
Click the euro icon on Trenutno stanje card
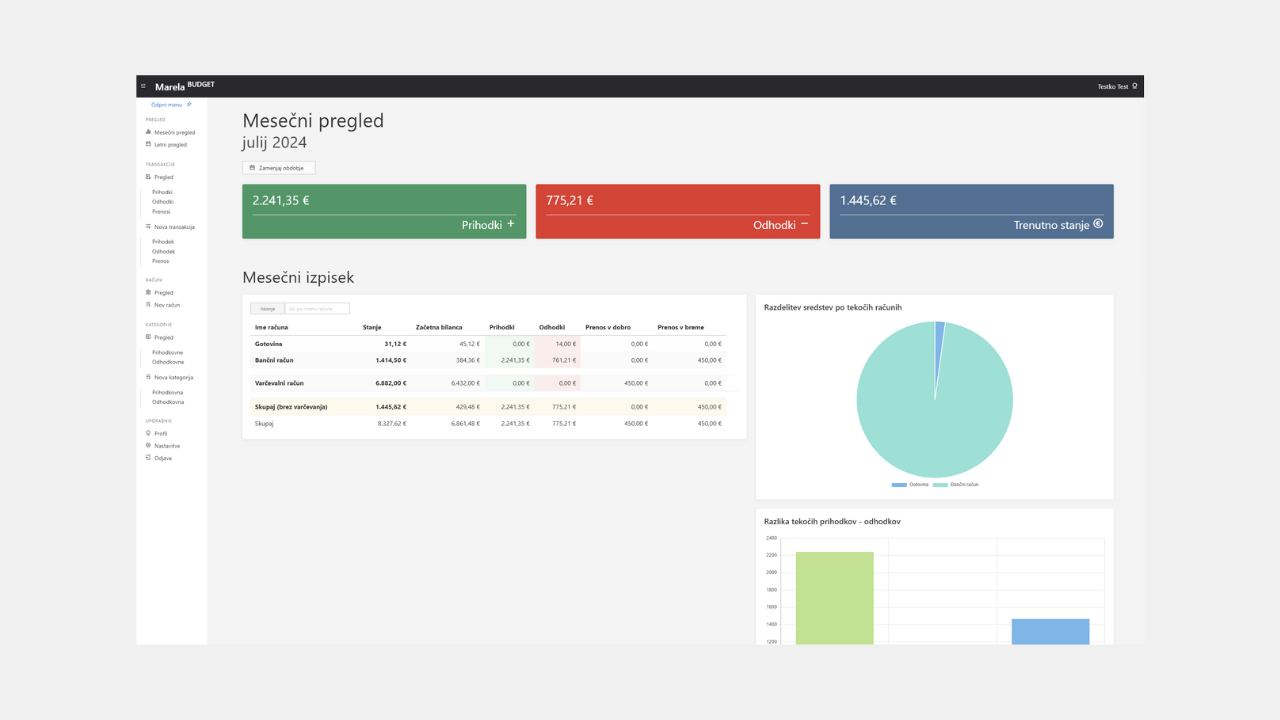[1098, 224]
